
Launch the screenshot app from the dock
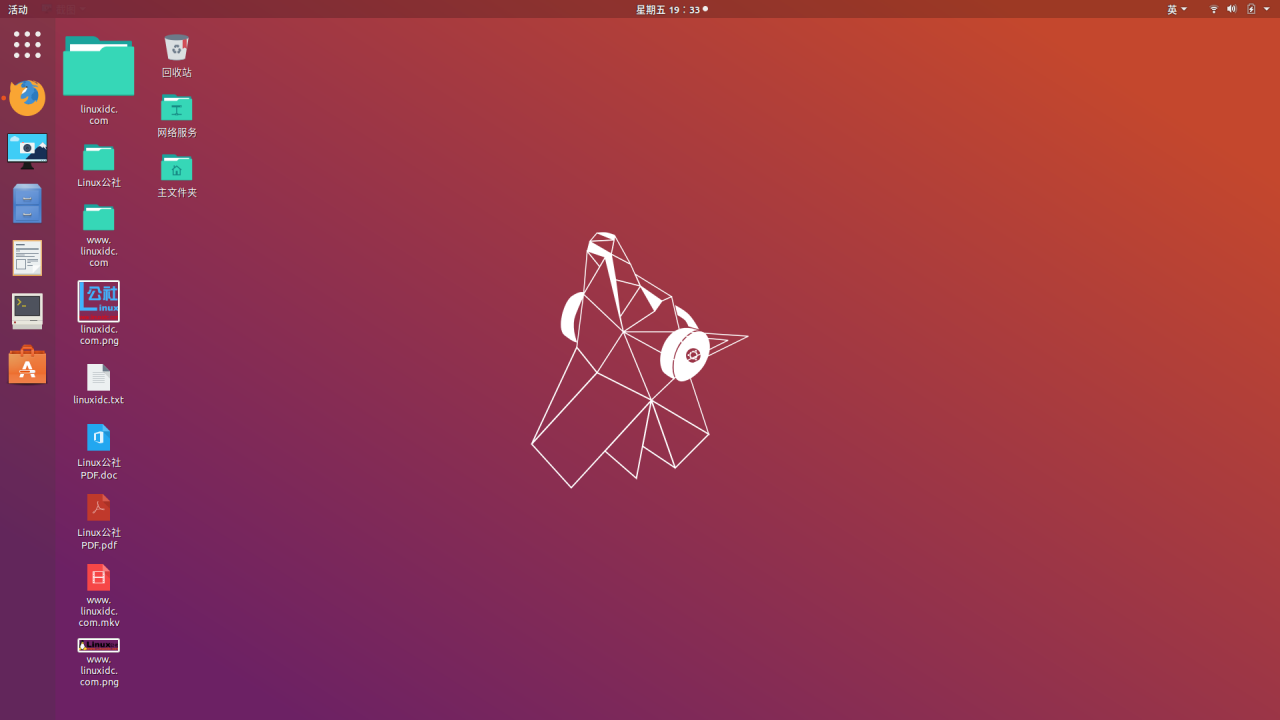(27, 151)
